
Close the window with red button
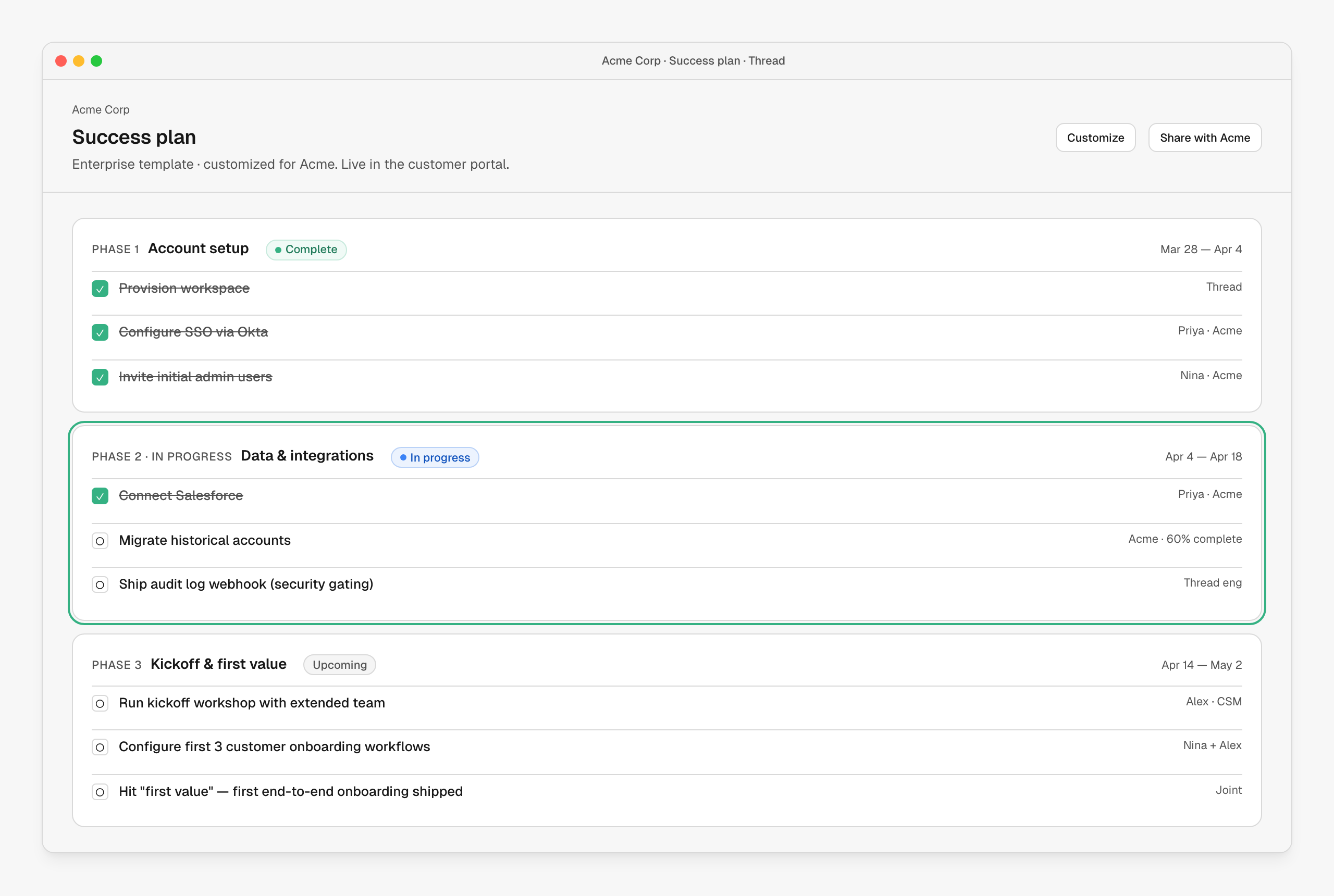pos(61,60)
